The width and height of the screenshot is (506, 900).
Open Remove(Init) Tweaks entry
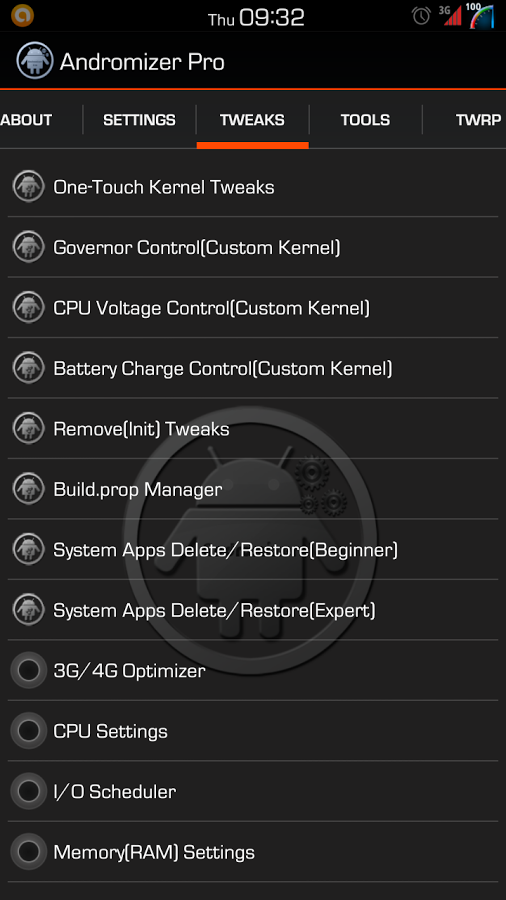[x=253, y=429]
